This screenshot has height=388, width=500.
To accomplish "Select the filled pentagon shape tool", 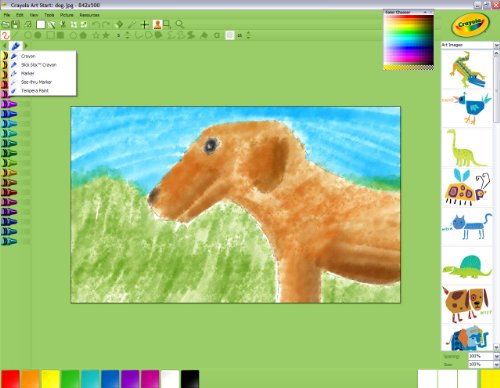I will point(83,35).
